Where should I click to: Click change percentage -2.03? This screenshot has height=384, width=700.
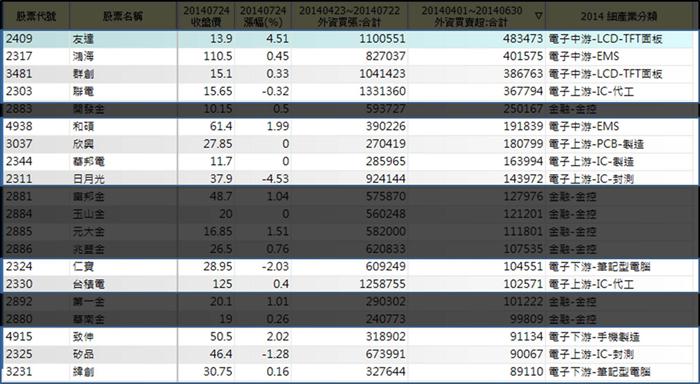(x=275, y=267)
